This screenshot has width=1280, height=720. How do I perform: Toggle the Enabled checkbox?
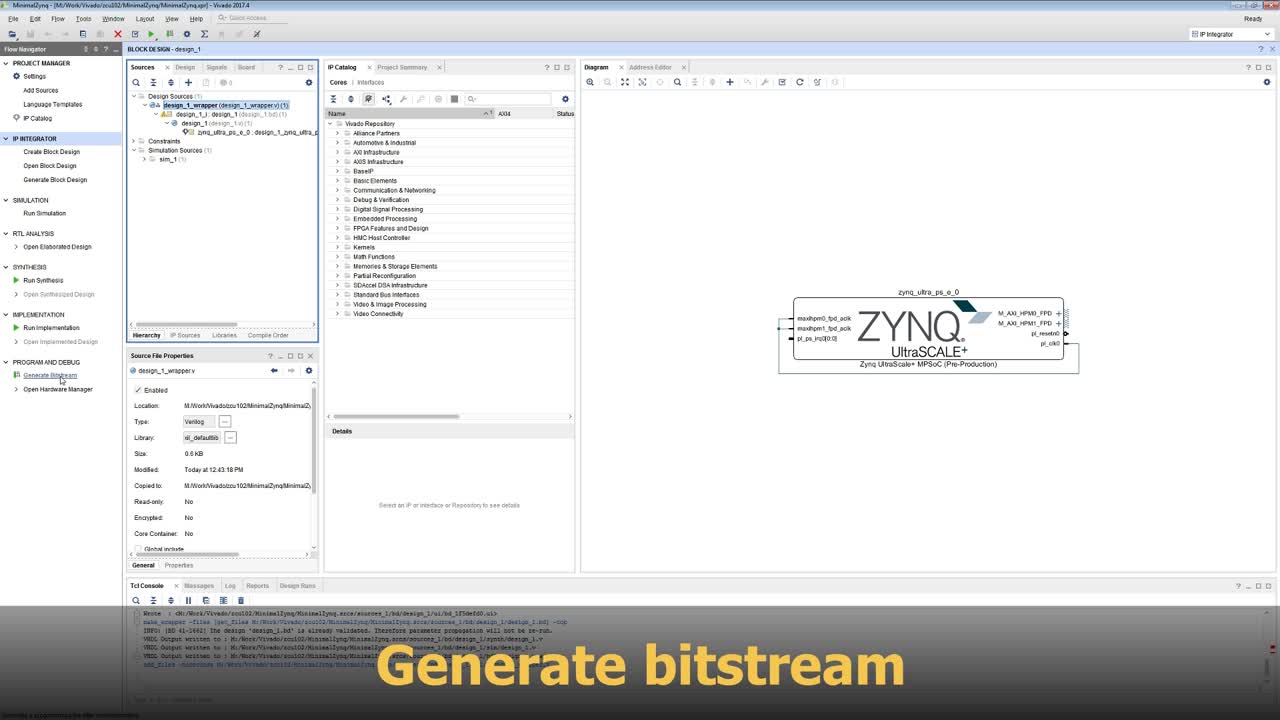(x=138, y=390)
